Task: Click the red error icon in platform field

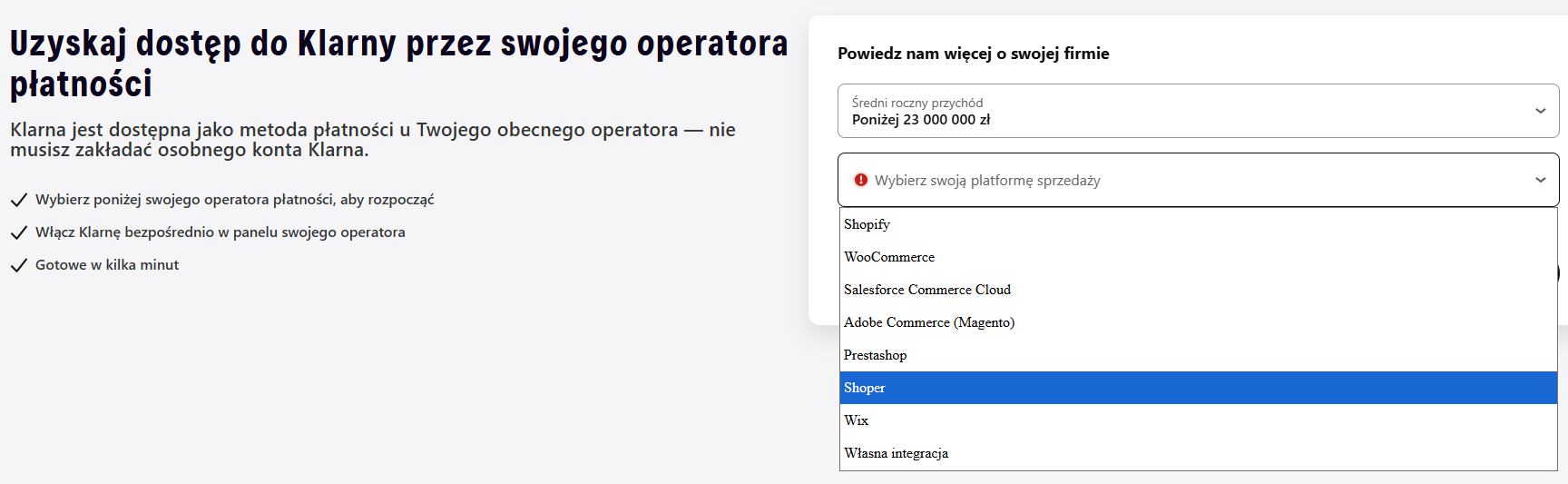Action: pos(861,180)
